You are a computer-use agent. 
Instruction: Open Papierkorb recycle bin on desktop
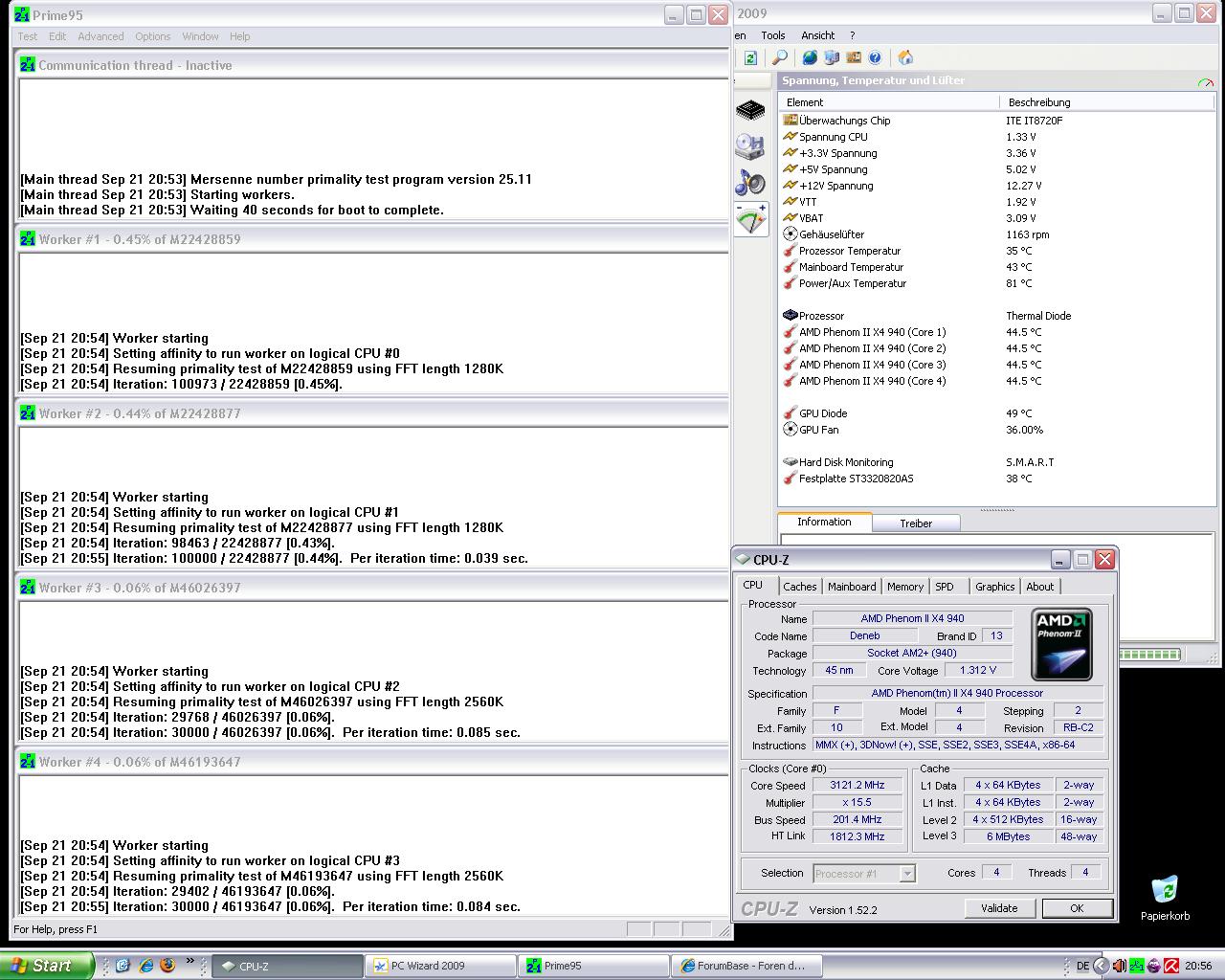(x=1165, y=898)
